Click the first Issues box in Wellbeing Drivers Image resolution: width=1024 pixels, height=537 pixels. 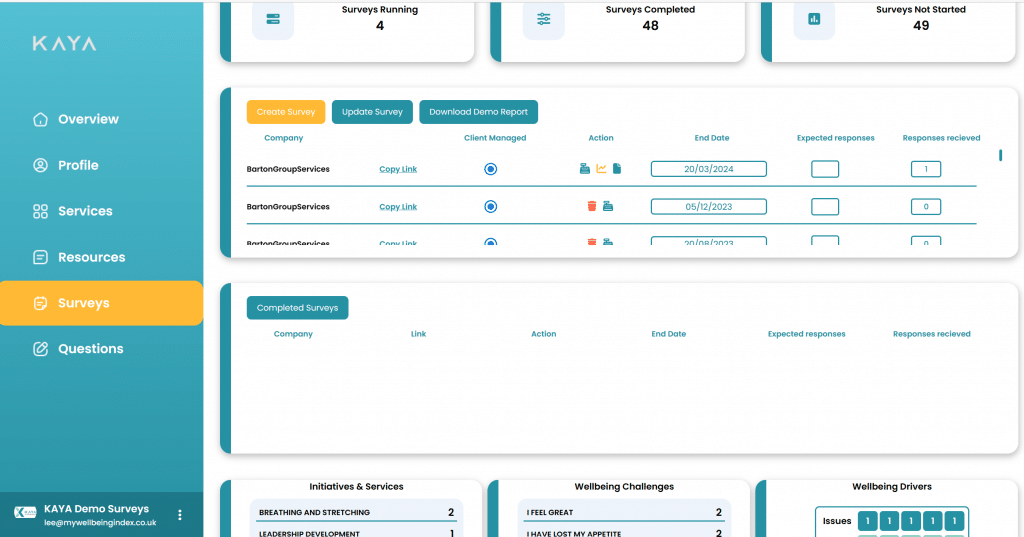coord(867,521)
